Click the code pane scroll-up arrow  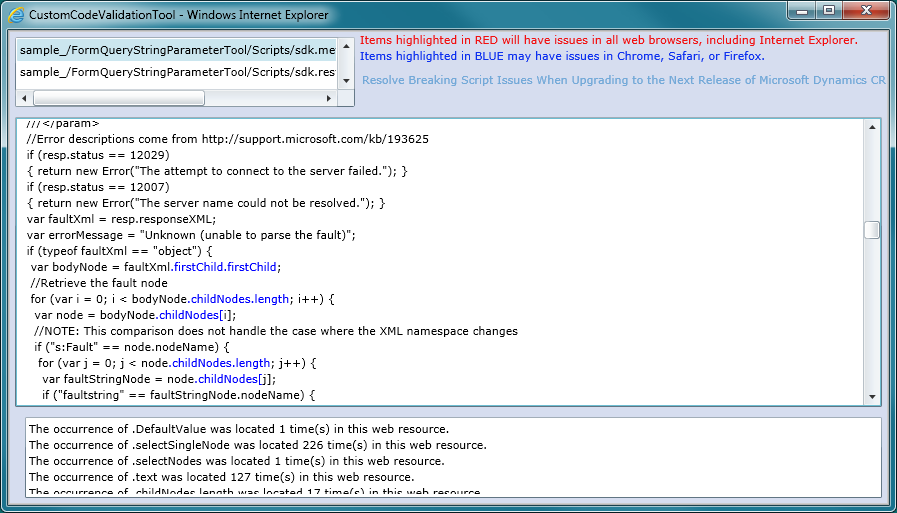(x=872, y=128)
